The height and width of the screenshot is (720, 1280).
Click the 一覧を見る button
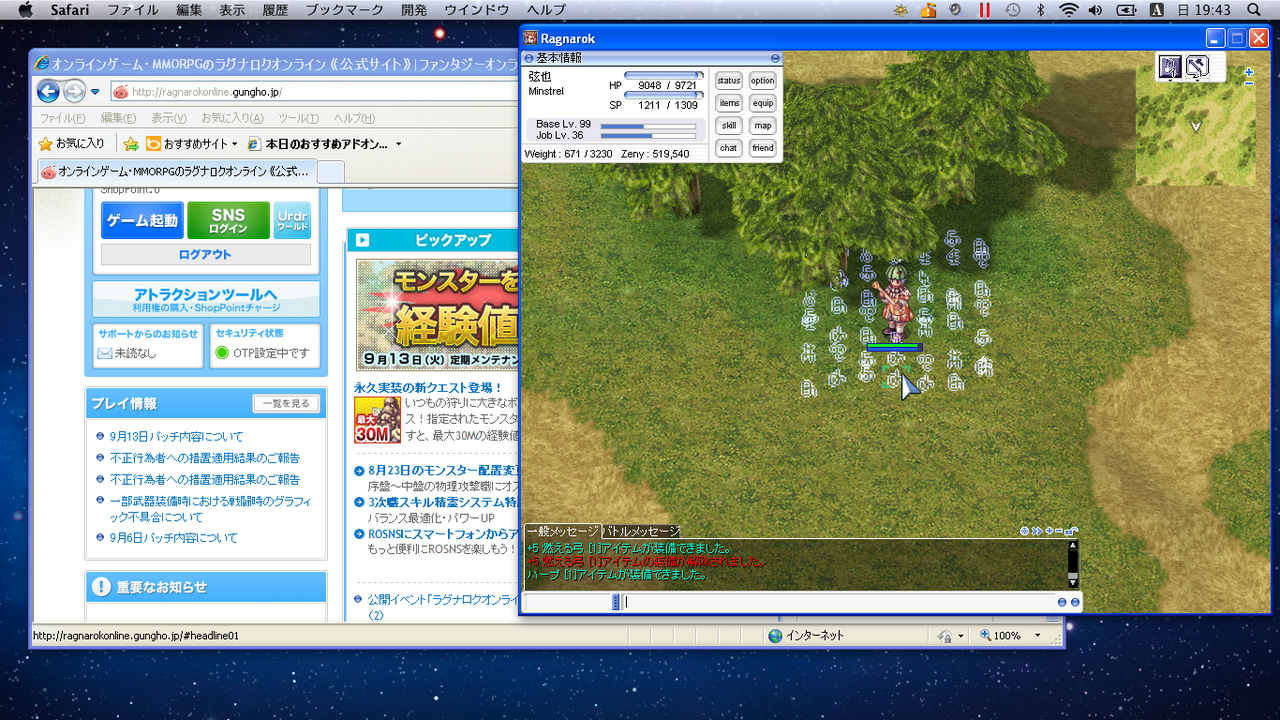[286, 404]
